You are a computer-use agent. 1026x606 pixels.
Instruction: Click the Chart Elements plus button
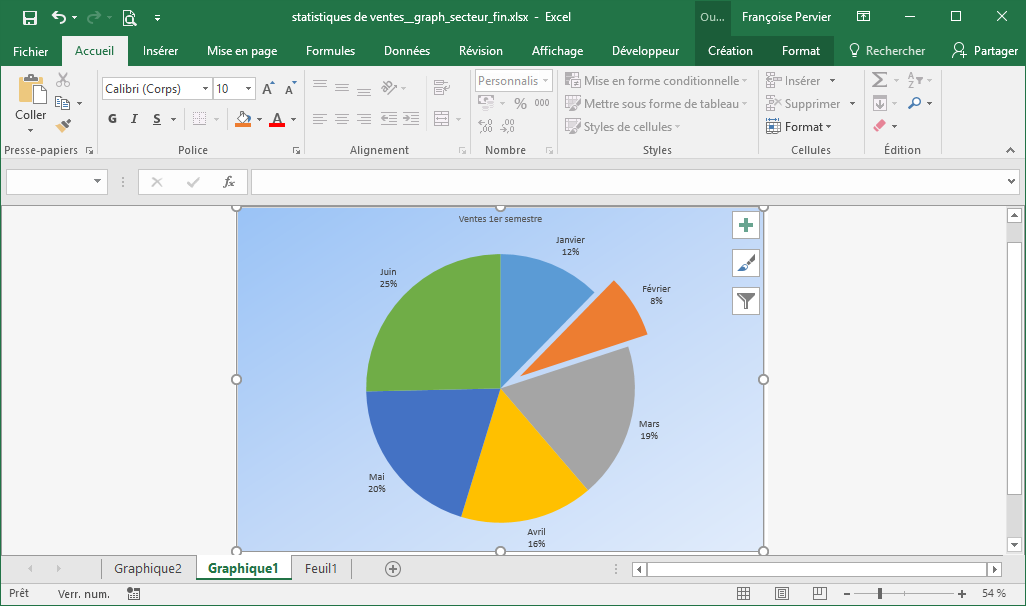[745, 225]
